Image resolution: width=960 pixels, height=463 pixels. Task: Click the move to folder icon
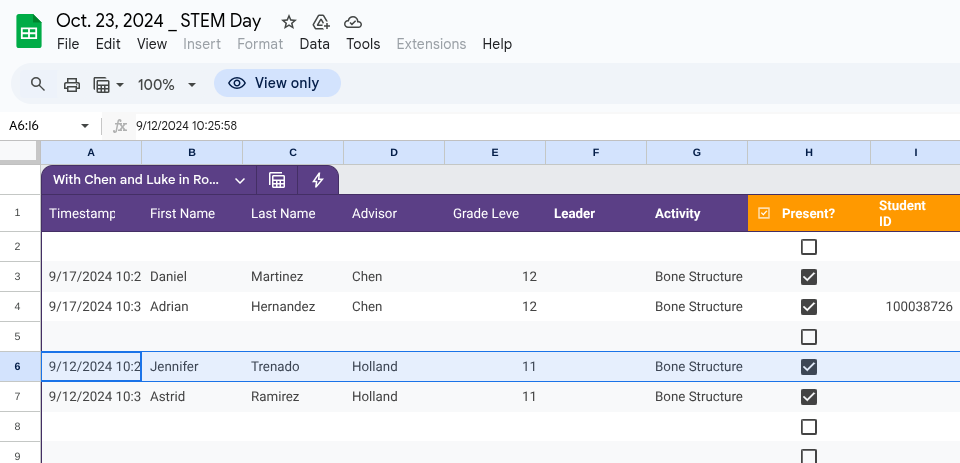coord(321,22)
